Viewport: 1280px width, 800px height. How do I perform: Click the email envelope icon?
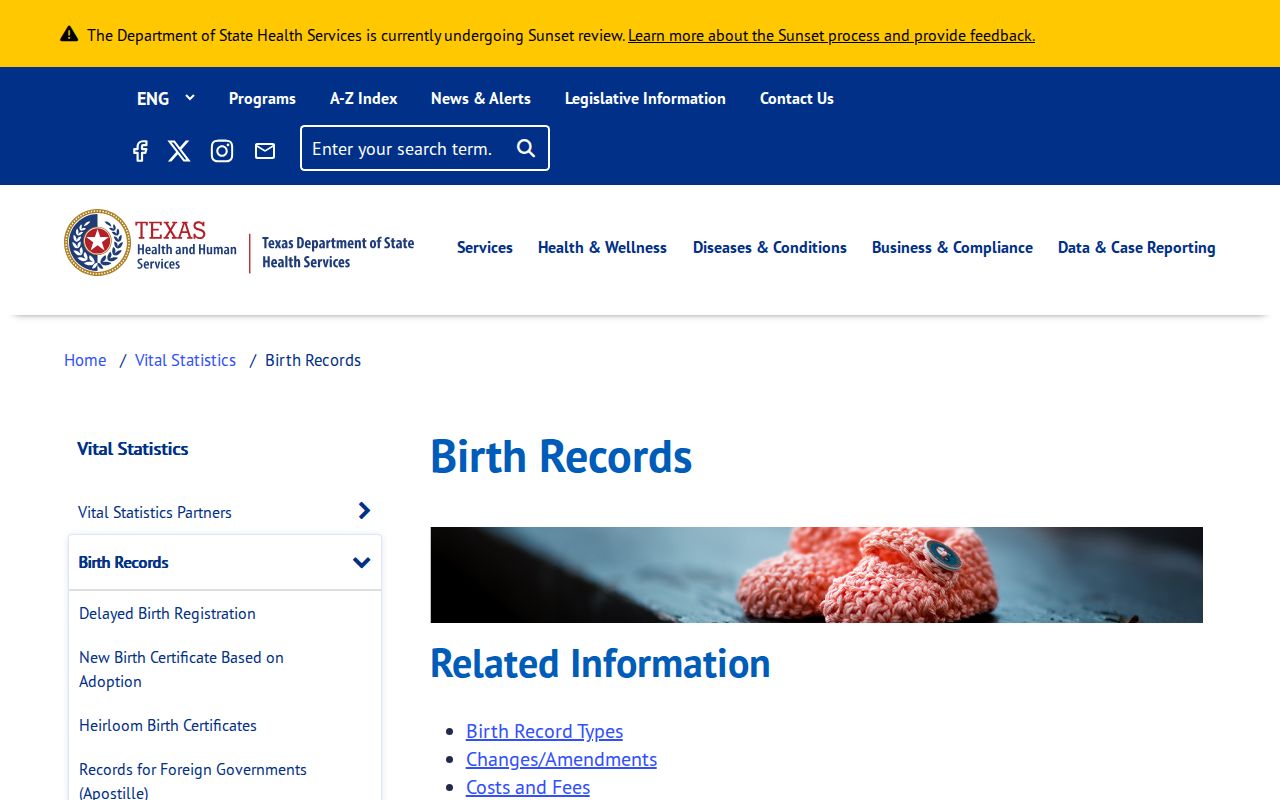[x=265, y=151]
